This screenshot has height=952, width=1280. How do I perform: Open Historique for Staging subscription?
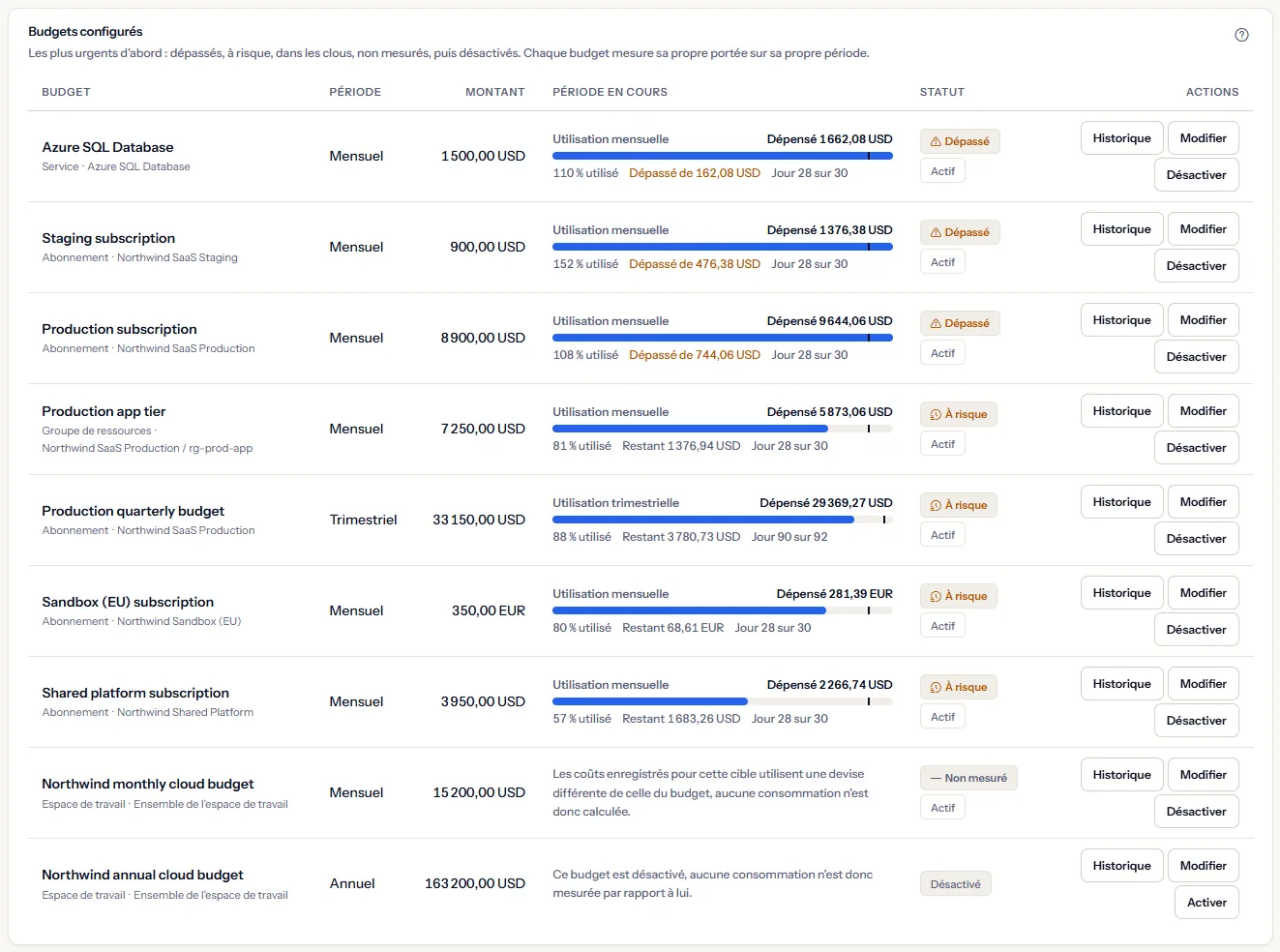point(1121,229)
